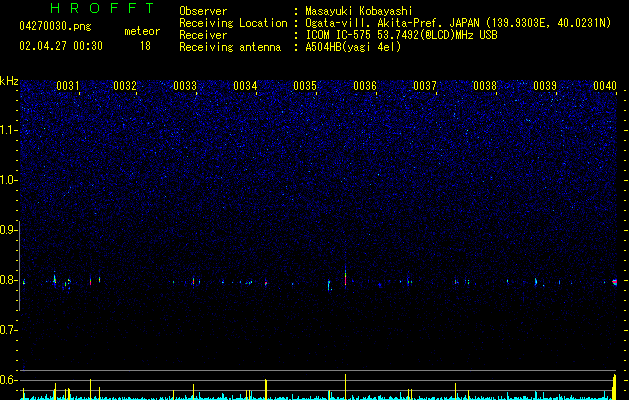Select the ICOM IC-575 53.7492 MHz USB text
Image resolution: width=629 pixels, height=400 pixels.
tap(401, 35)
